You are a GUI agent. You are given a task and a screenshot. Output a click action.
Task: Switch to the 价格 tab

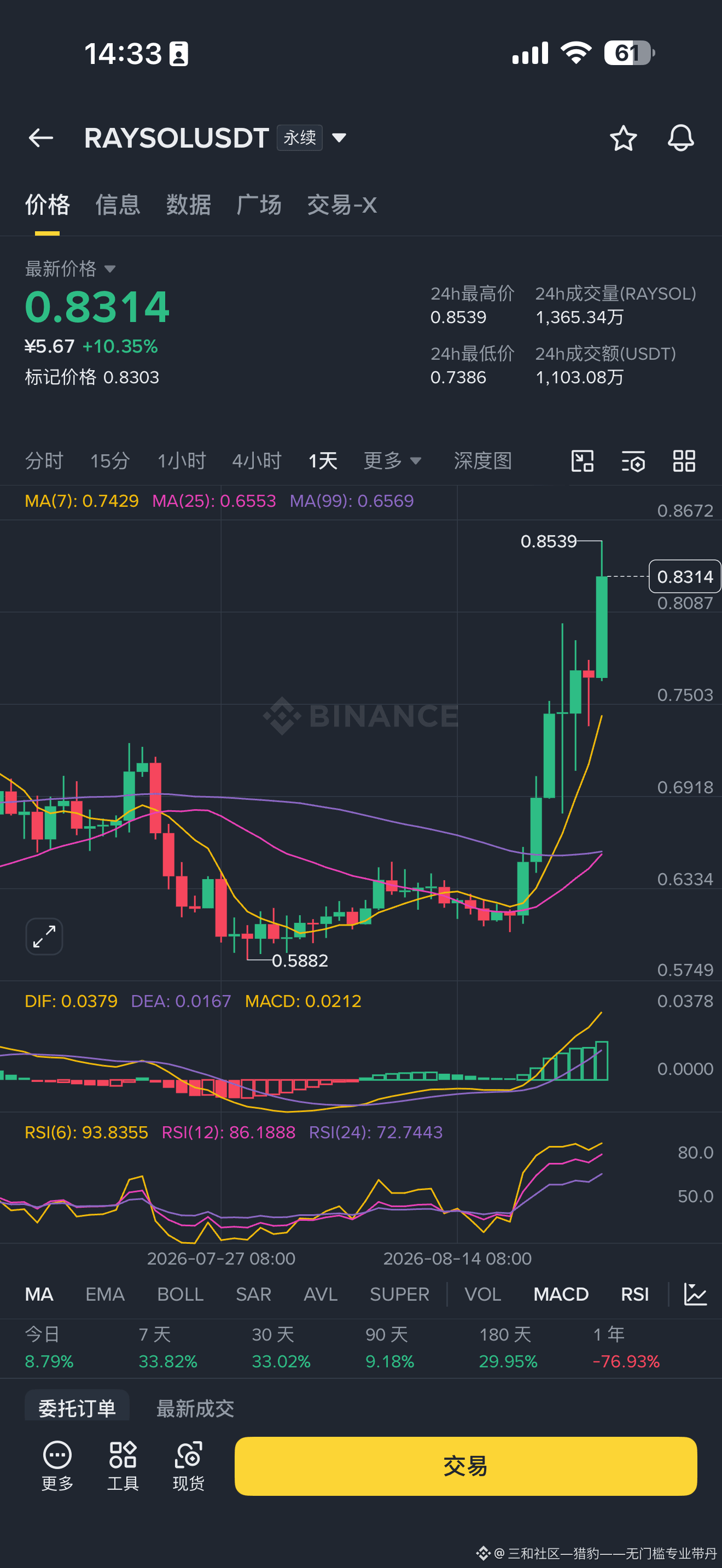(48, 205)
